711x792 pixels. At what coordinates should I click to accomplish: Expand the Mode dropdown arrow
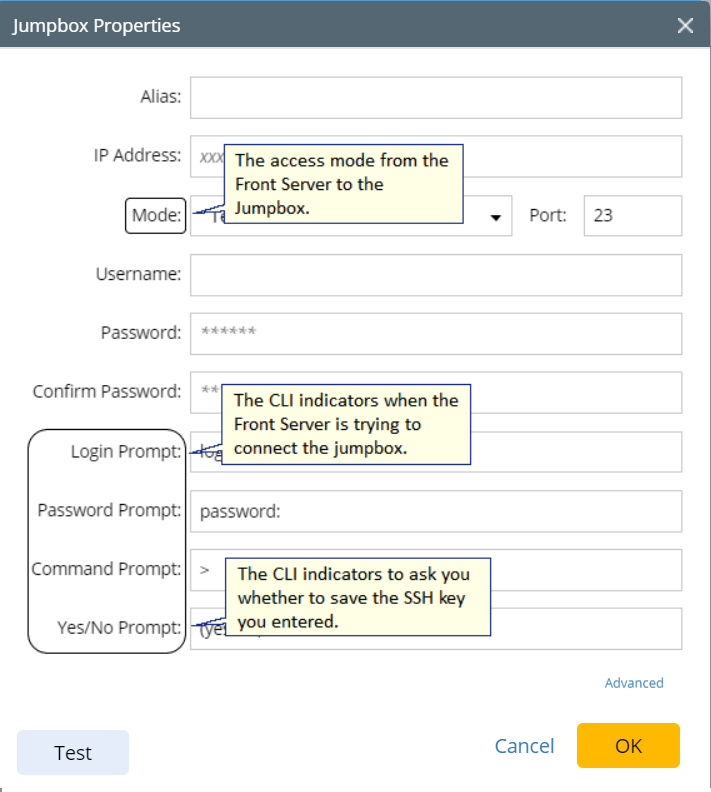(495, 217)
